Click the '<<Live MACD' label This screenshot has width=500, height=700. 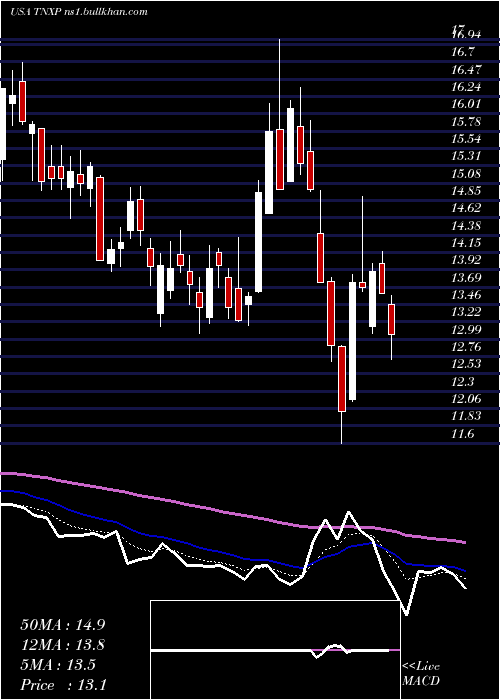point(421,673)
